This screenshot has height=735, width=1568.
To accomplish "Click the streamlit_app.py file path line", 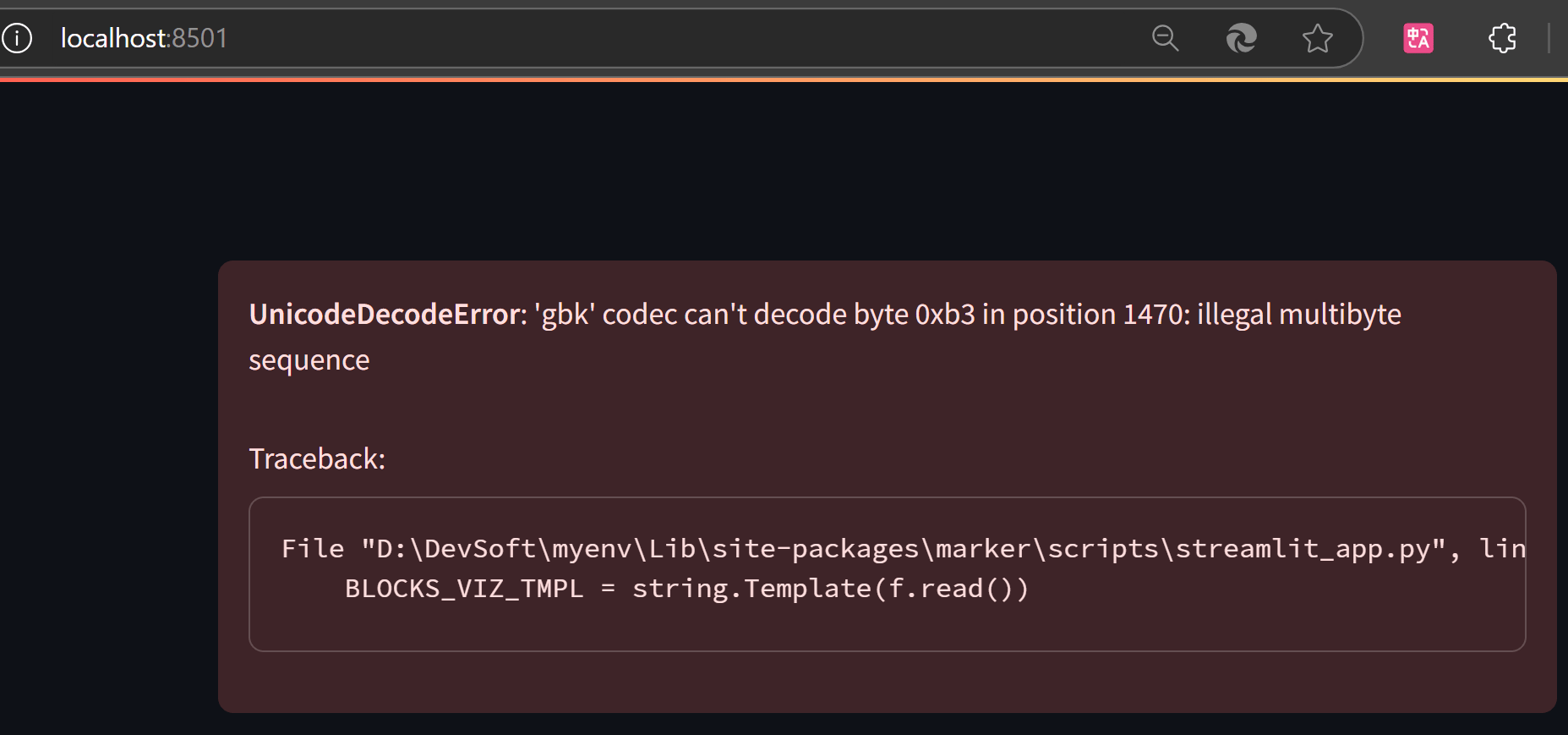I will [x=904, y=549].
